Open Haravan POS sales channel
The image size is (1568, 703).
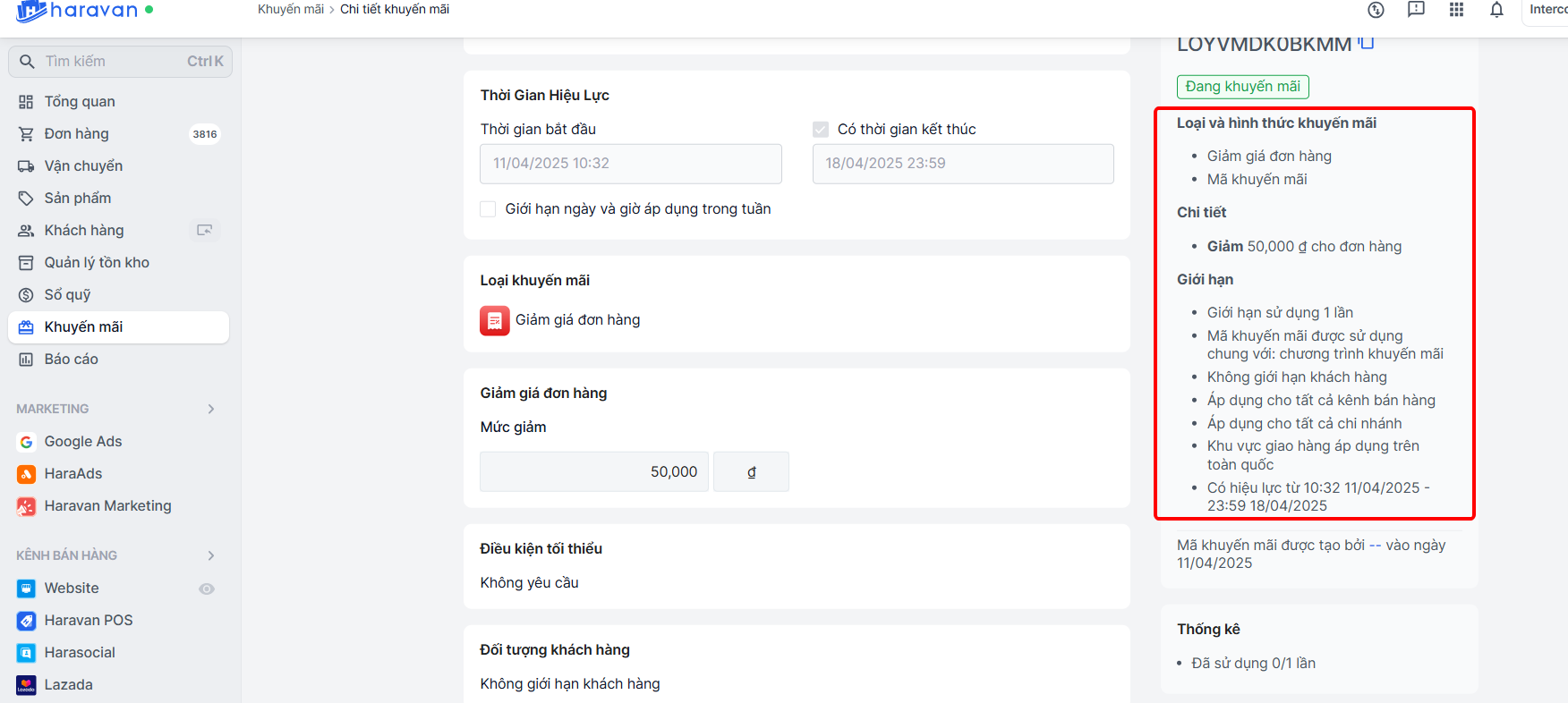(88, 620)
